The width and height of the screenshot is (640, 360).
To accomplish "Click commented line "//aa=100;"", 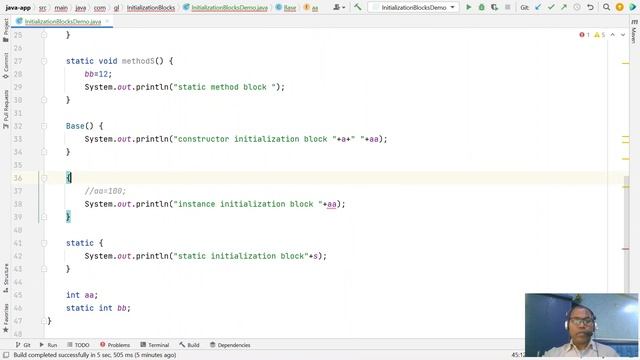I will coord(105,191).
